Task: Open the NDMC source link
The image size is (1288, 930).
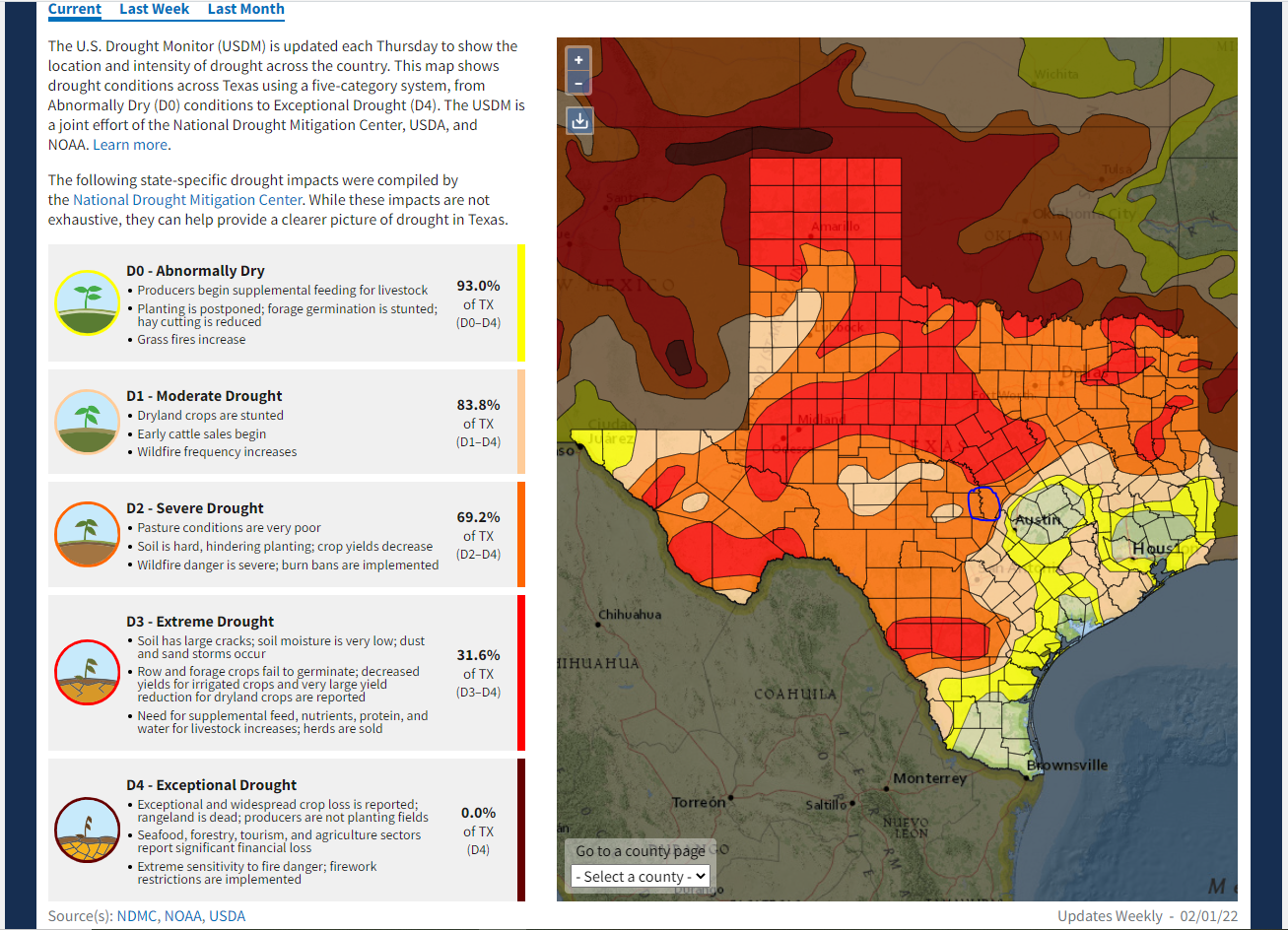Action: pyautogui.click(x=137, y=916)
